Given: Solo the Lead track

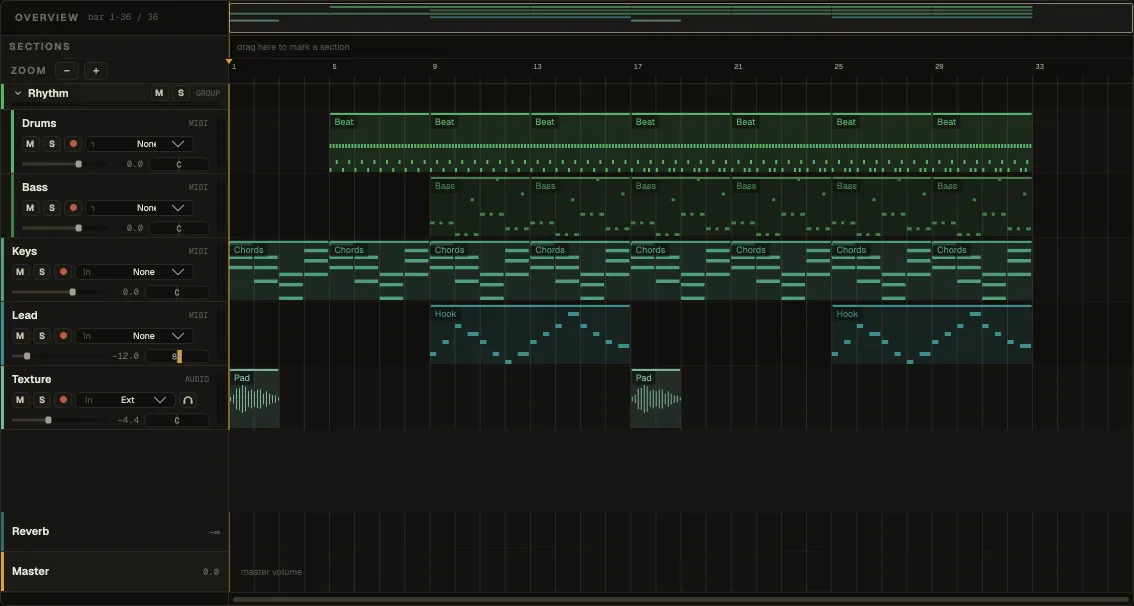Looking at the screenshot, I should click(x=41, y=336).
